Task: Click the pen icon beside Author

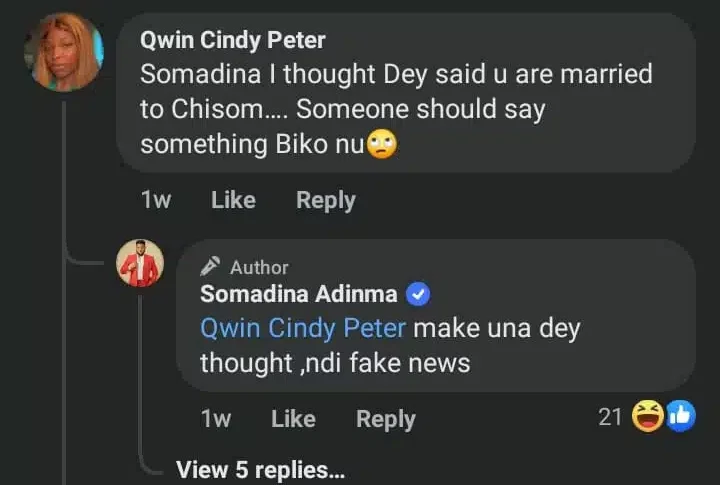Action: (x=210, y=266)
